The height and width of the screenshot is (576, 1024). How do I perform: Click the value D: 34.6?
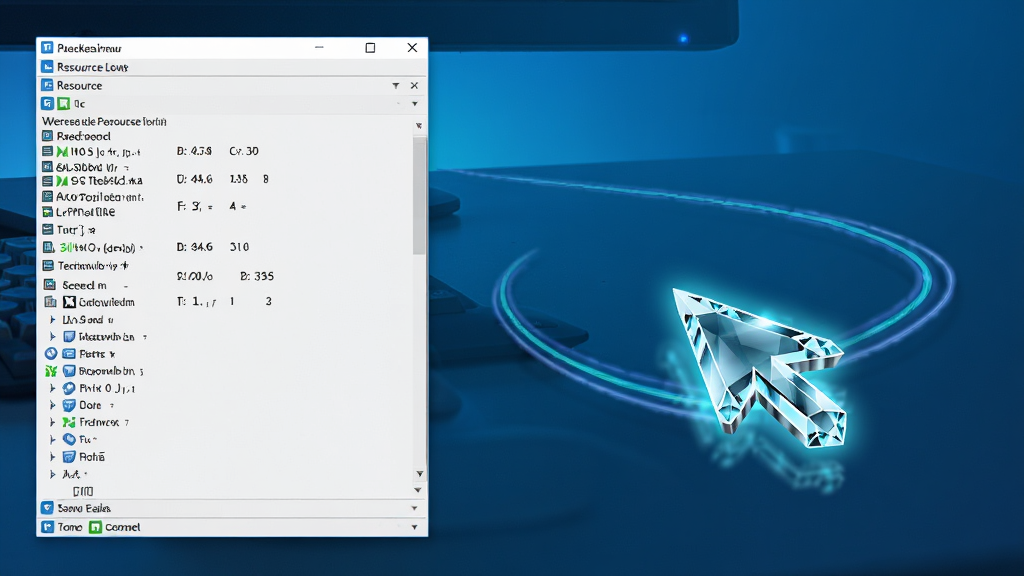(x=194, y=247)
